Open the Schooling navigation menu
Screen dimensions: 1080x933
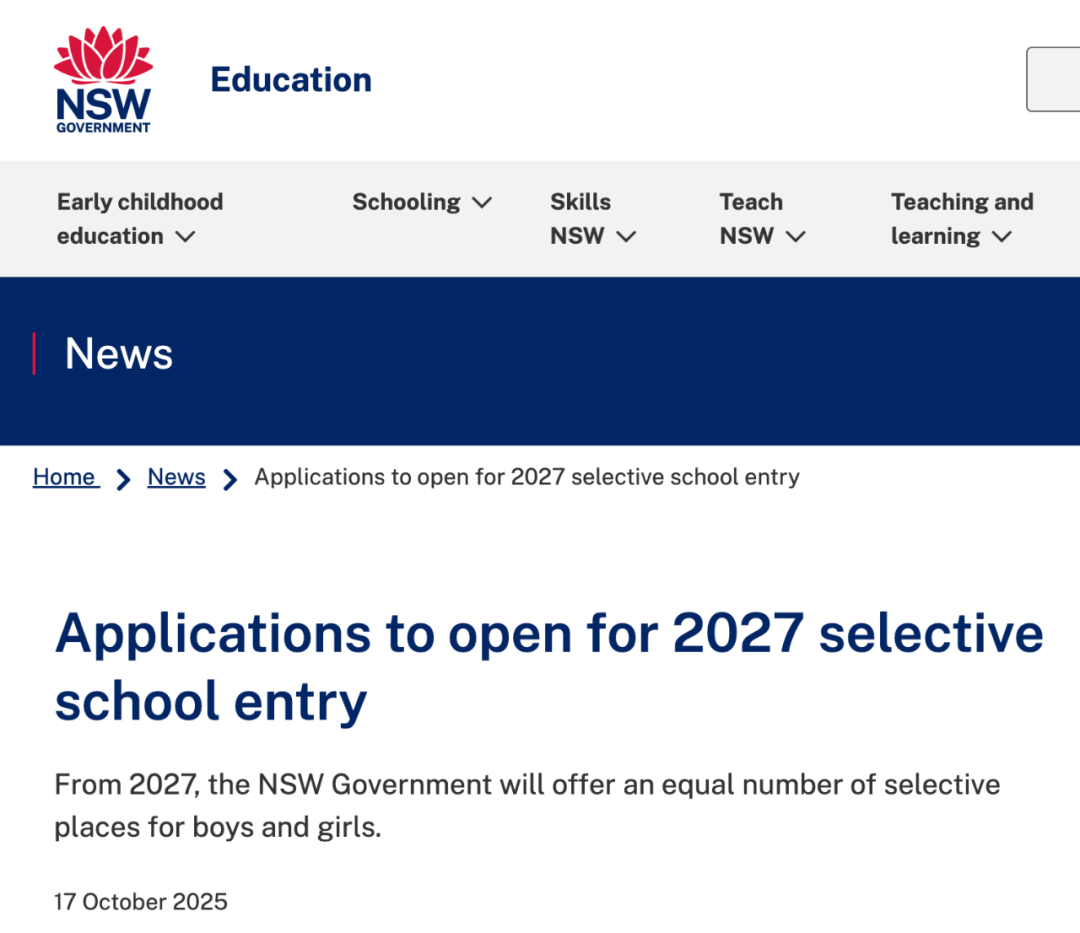point(406,202)
